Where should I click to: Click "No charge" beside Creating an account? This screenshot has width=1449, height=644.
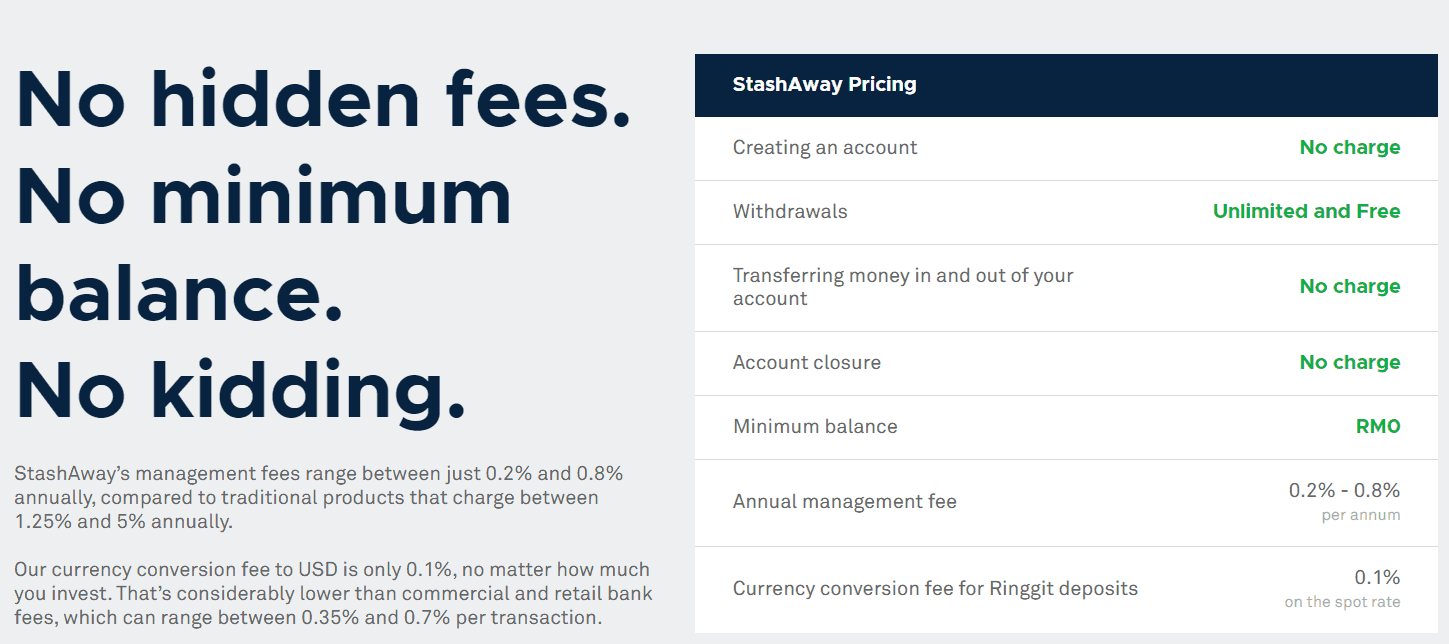click(x=1349, y=148)
